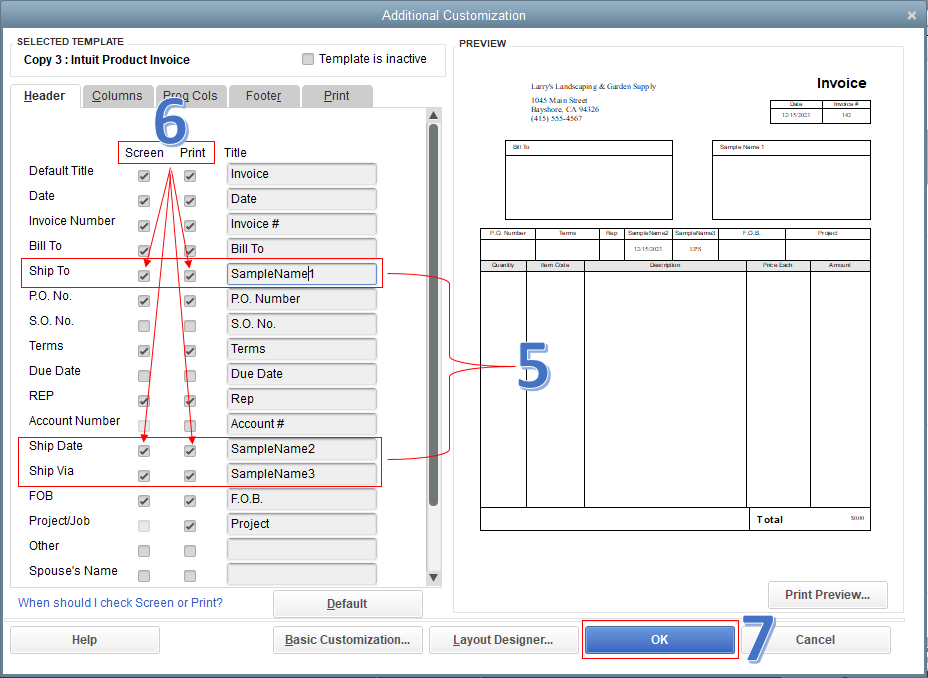Viewport: 928px width, 678px height.
Task: Uncheck the Print checkbox for Ship To
Action: [x=189, y=274]
